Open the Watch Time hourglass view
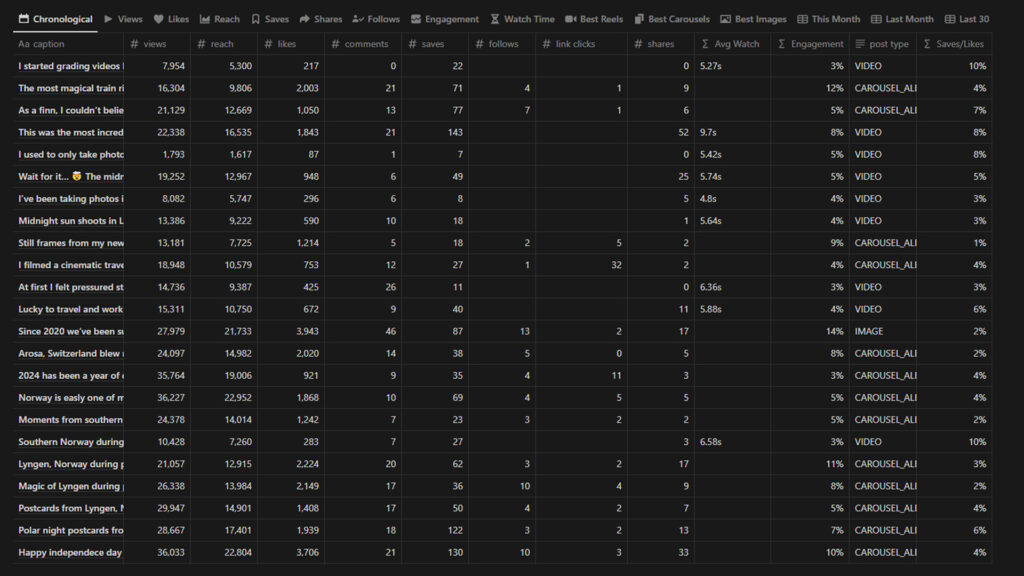1024x576 pixels. point(522,19)
